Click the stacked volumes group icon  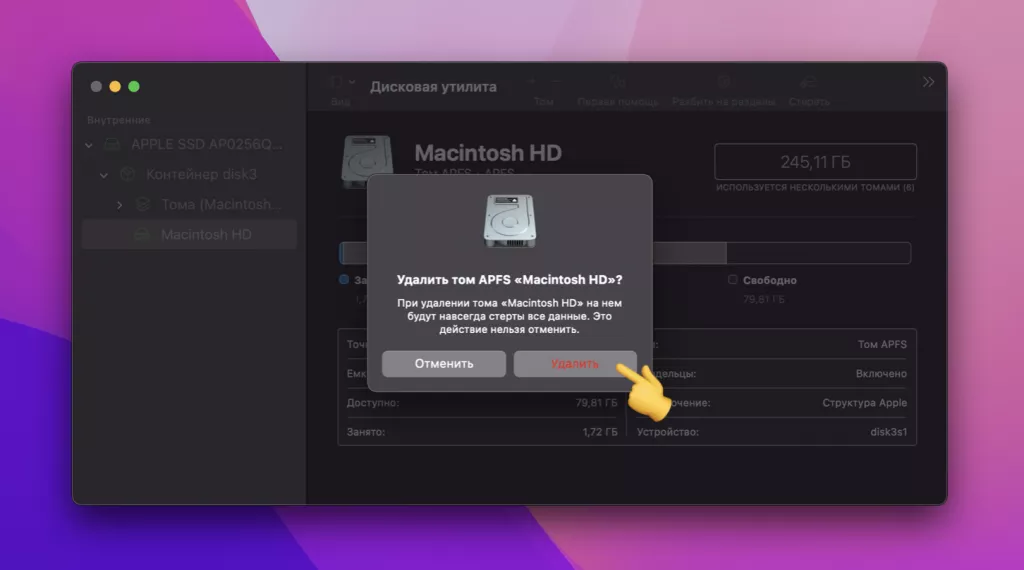pos(143,204)
